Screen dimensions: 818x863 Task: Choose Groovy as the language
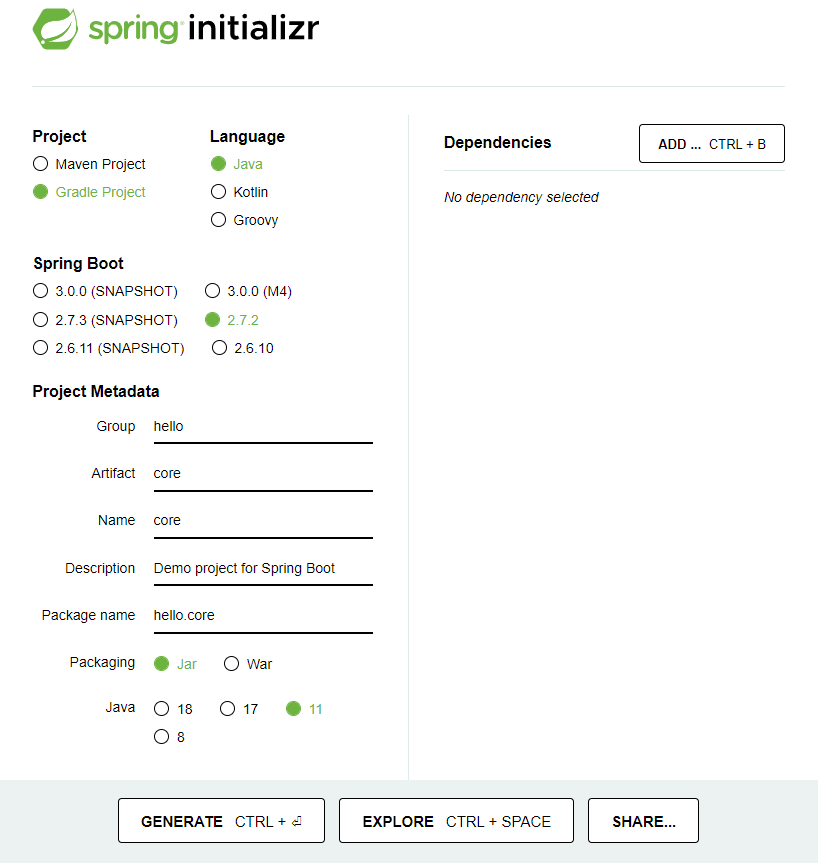(x=219, y=220)
